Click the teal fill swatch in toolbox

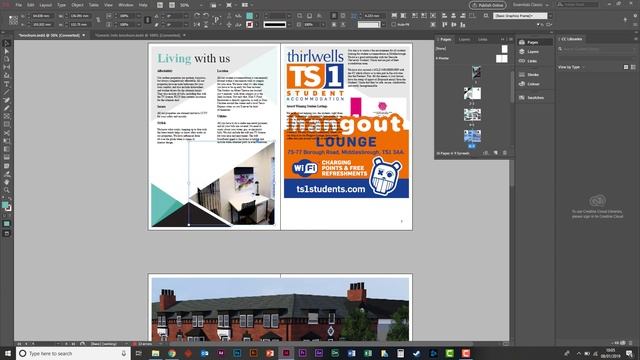coord(5,204)
